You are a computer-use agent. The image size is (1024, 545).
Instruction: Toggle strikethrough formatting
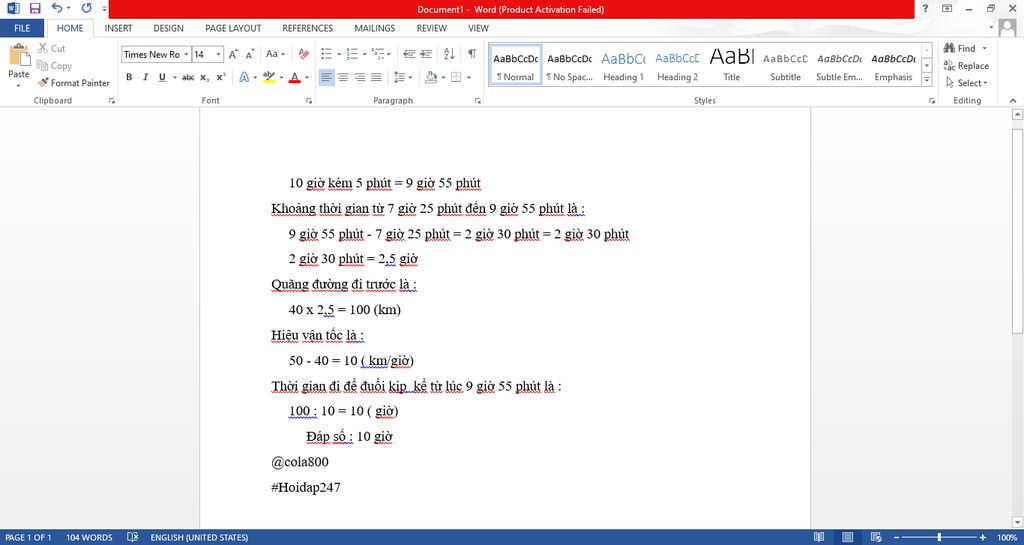188,77
